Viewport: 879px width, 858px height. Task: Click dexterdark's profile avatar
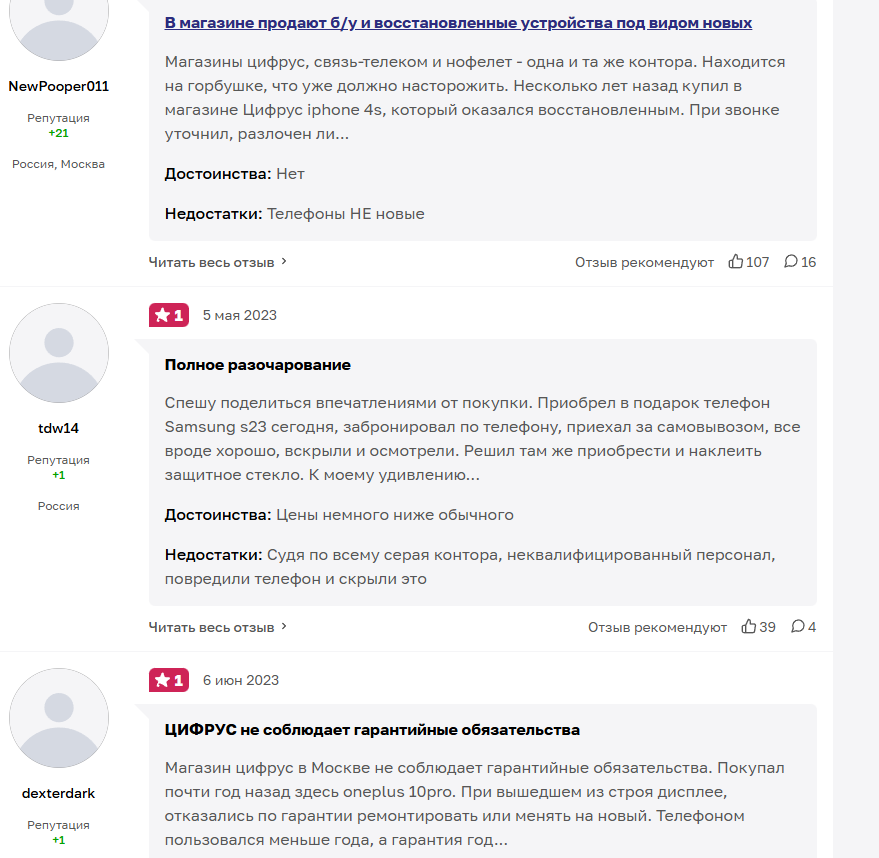point(58,719)
